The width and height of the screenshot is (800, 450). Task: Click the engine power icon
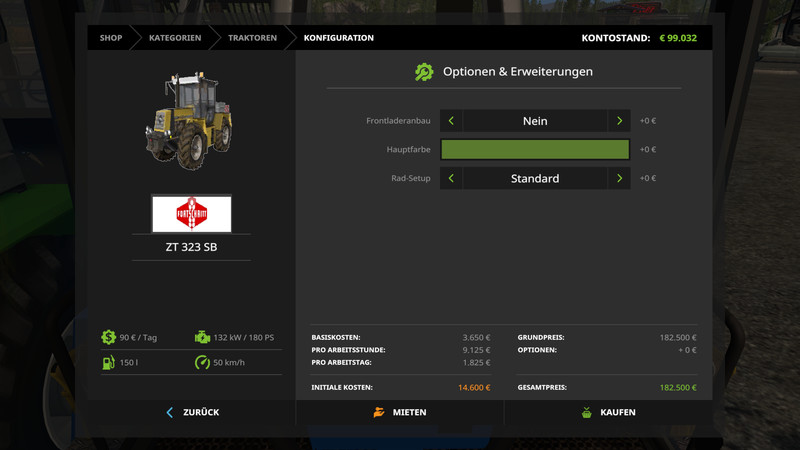click(203, 337)
